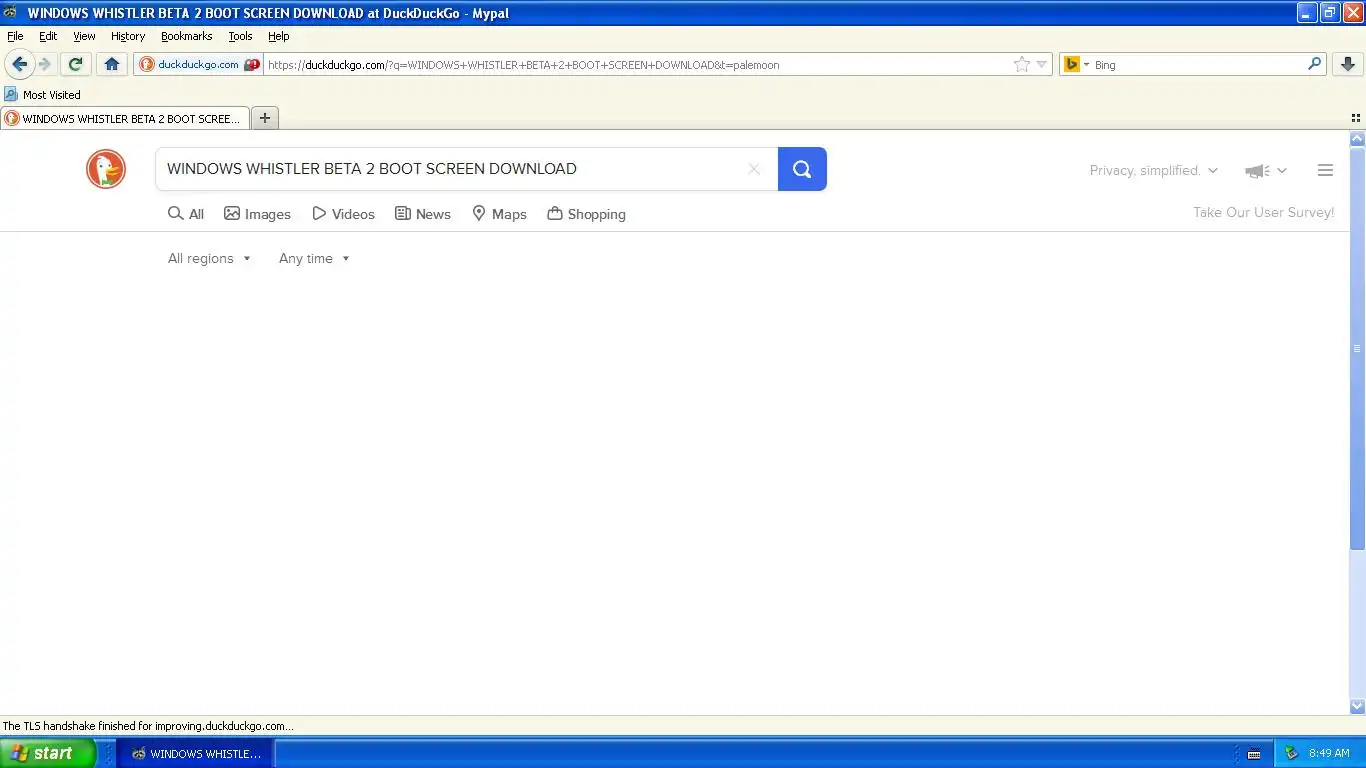
Task: Open the Downloads arrow button
Action: [1347, 64]
